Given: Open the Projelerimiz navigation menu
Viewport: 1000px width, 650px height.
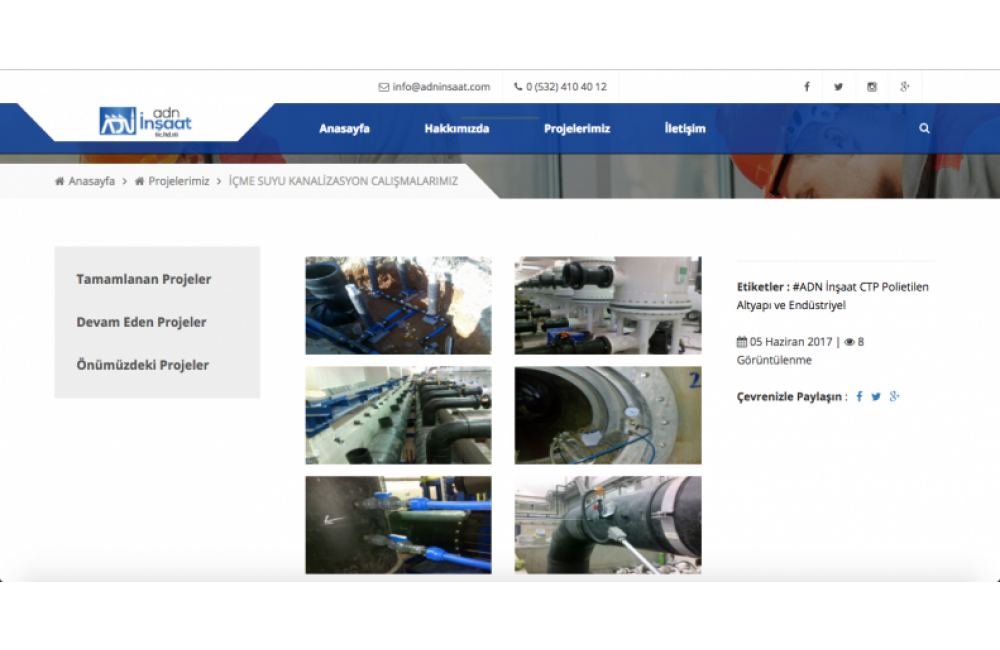Looking at the screenshot, I should [x=577, y=129].
